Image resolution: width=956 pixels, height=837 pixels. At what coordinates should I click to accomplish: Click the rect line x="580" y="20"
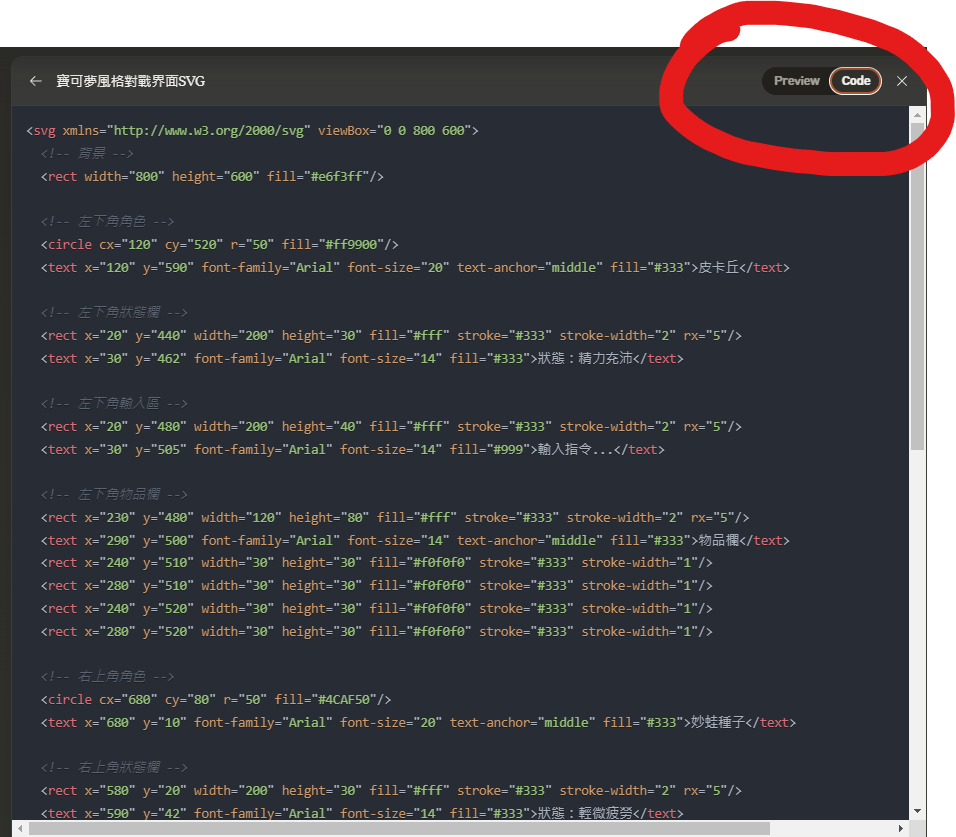[391, 791]
